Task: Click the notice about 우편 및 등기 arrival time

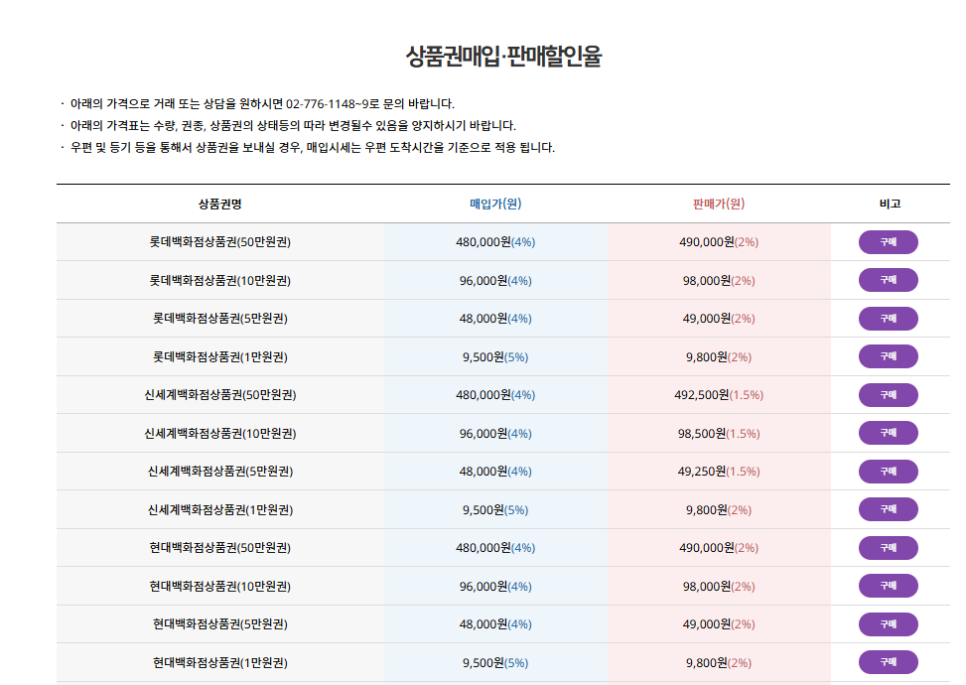Action: point(312,148)
